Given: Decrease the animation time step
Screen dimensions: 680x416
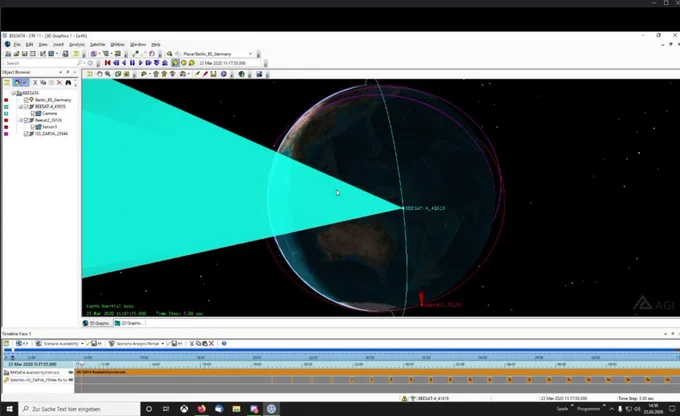Looking at the screenshot, I should click(157, 63).
